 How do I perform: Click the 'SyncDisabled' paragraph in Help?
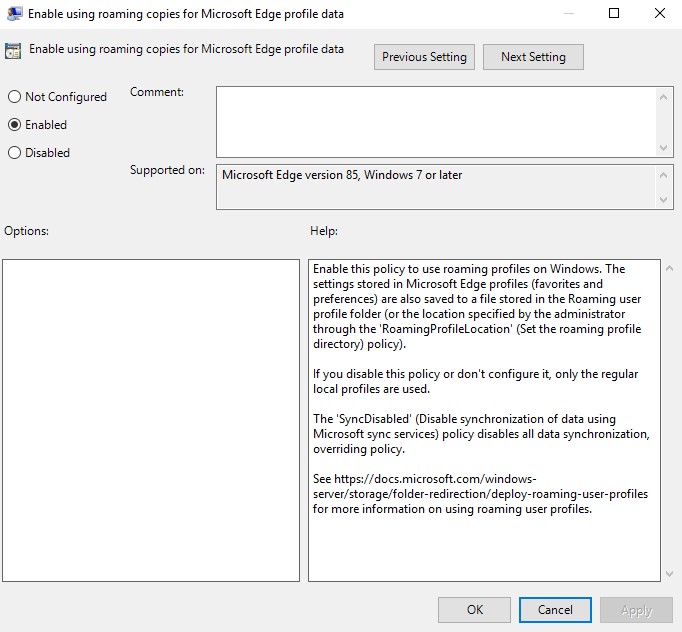pos(481,434)
